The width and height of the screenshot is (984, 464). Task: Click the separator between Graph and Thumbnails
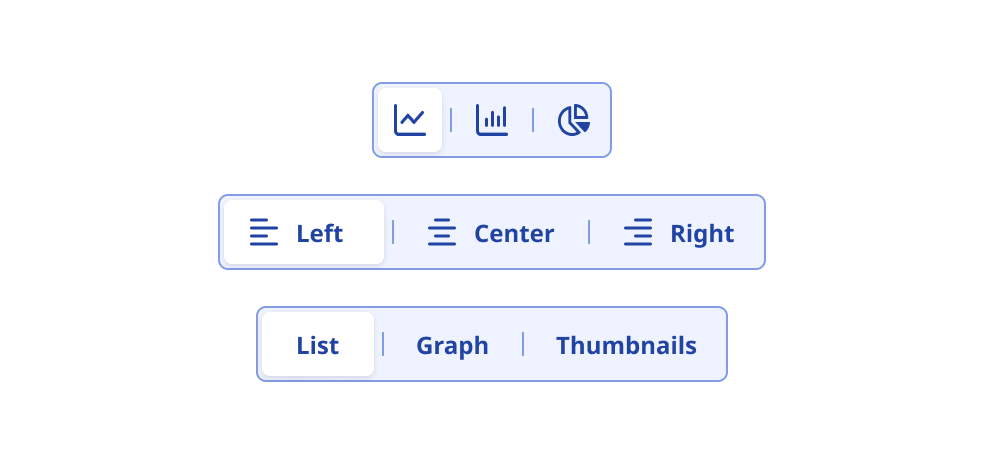[x=523, y=344]
